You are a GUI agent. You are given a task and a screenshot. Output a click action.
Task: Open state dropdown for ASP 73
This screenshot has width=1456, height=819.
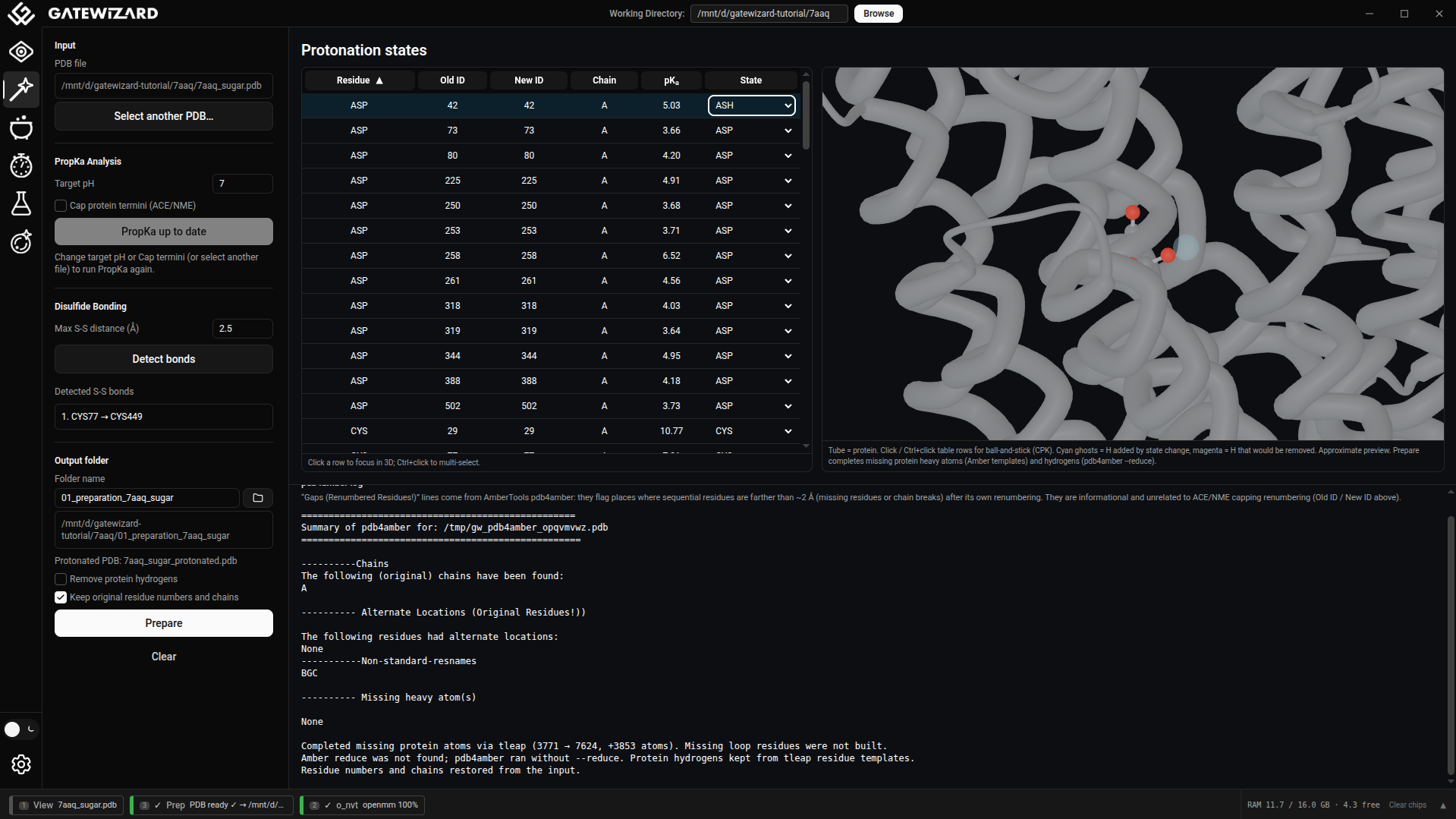(752, 131)
